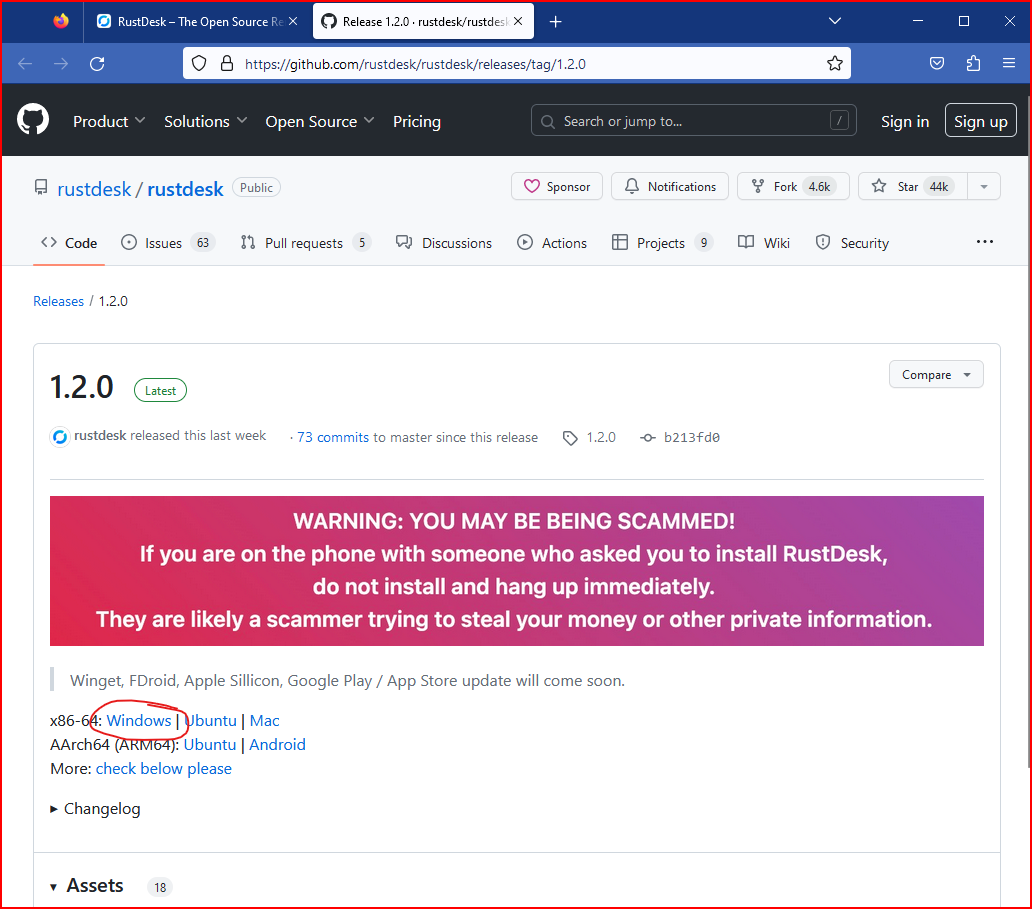1032x909 pixels.
Task: Click the commit icon beside b213fd0
Action: [648, 438]
